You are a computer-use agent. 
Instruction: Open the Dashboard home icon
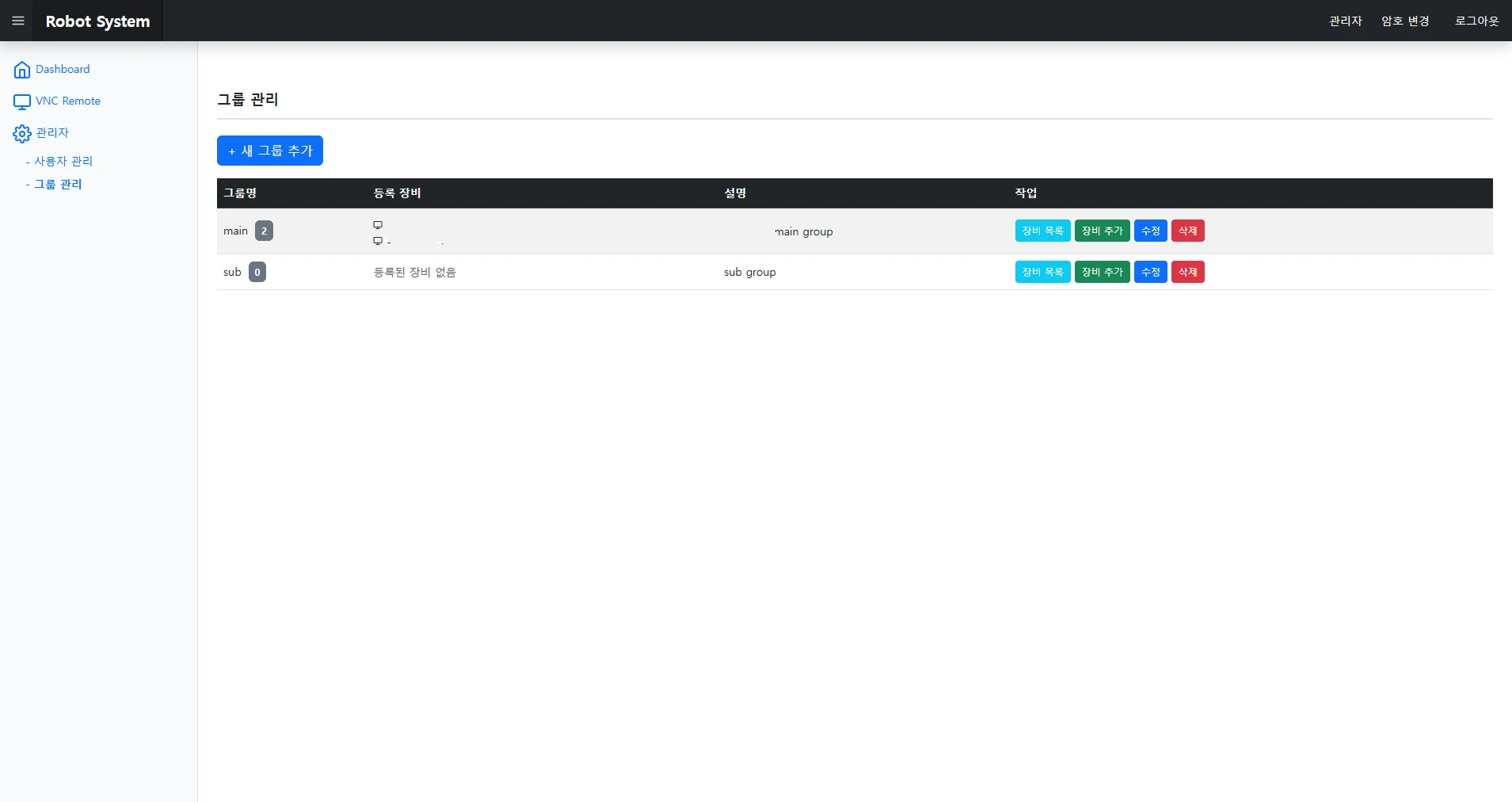[22, 70]
